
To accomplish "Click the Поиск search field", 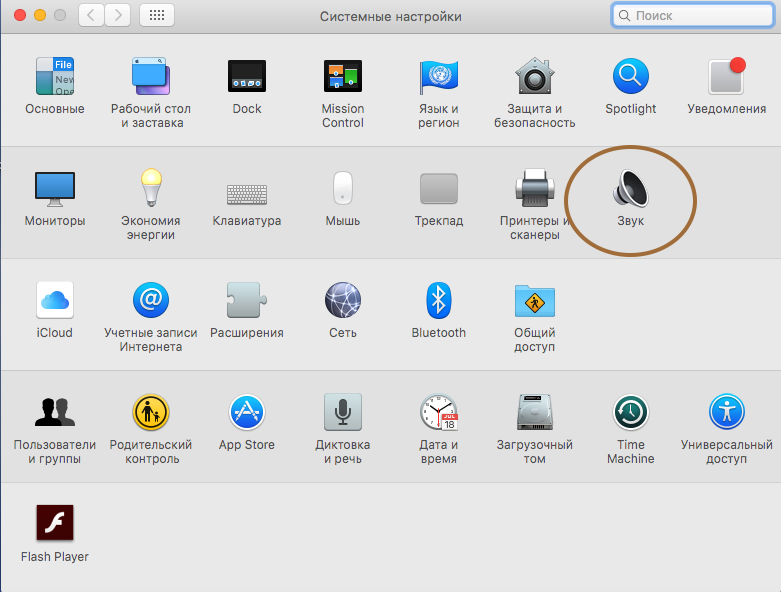I will pyautogui.click(x=692, y=15).
